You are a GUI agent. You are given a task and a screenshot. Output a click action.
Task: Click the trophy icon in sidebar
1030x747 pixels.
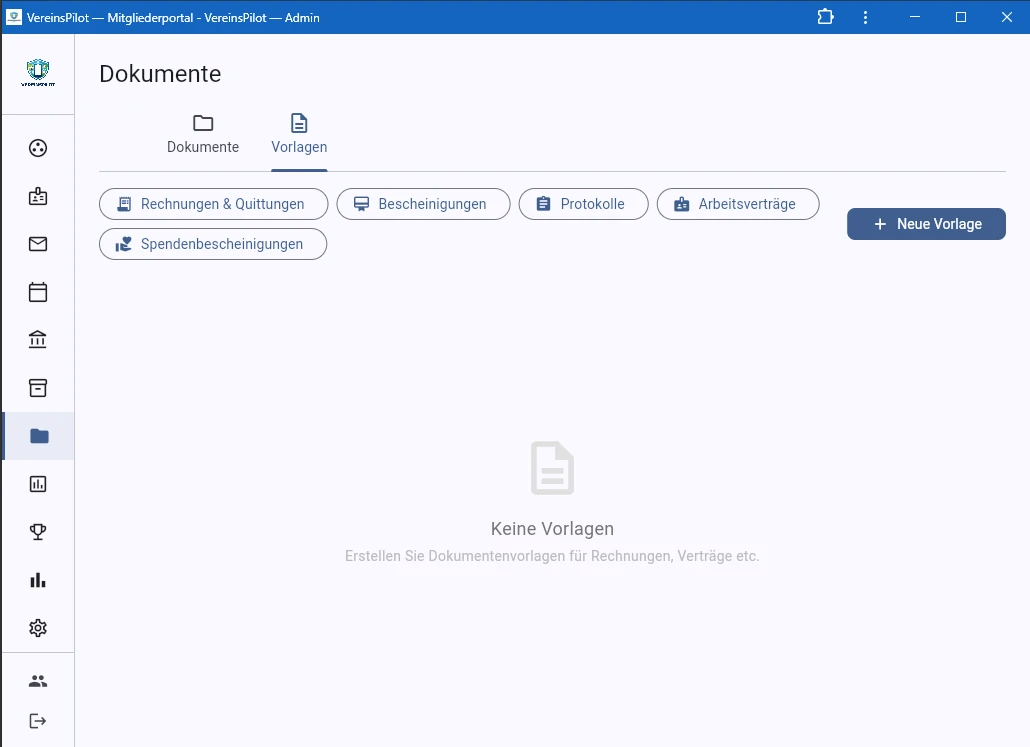38,532
